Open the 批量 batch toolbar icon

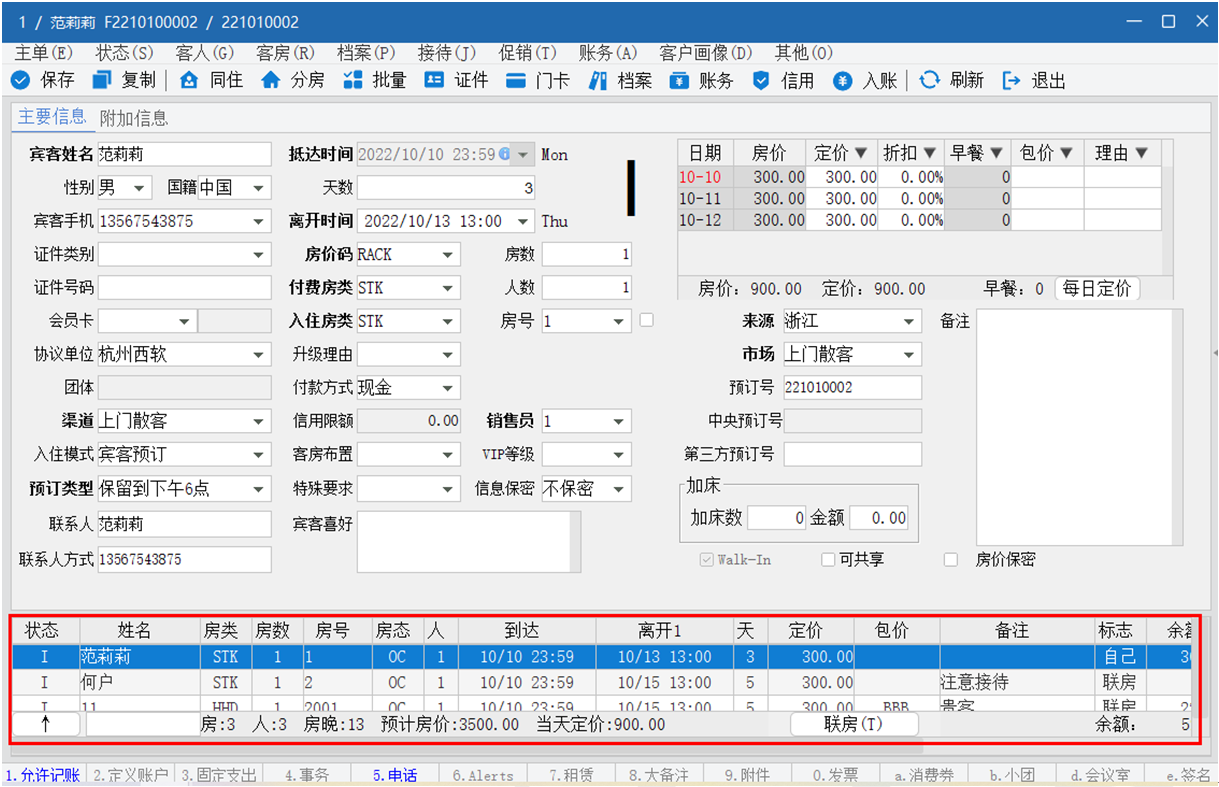[352, 81]
